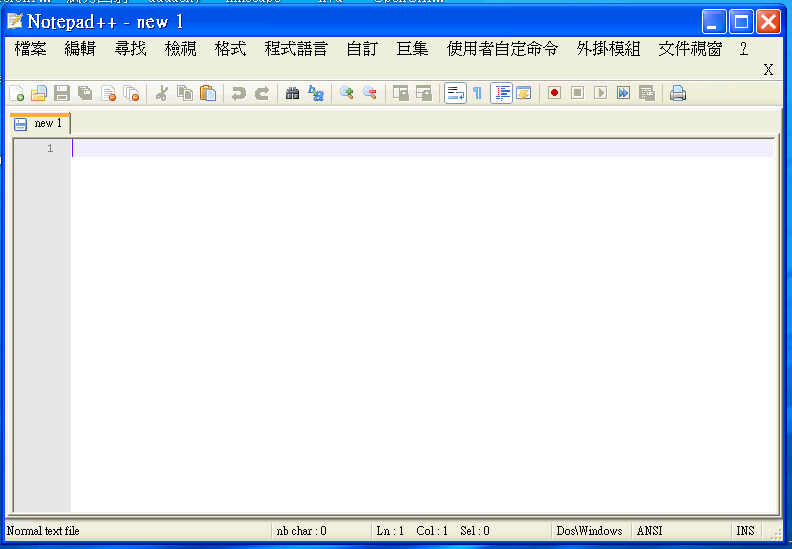This screenshot has width=792, height=549.
Task: Open the 使用者自定命令 menu
Action: click(502, 49)
